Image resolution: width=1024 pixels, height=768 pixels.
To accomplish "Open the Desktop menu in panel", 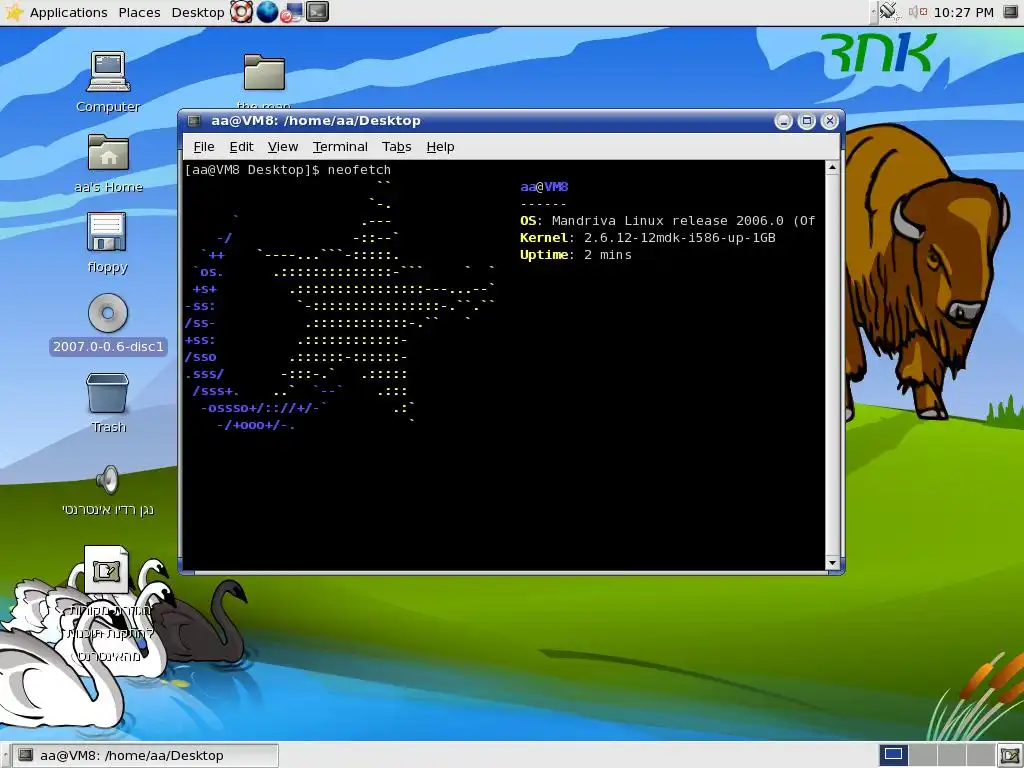I will [198, 12].
